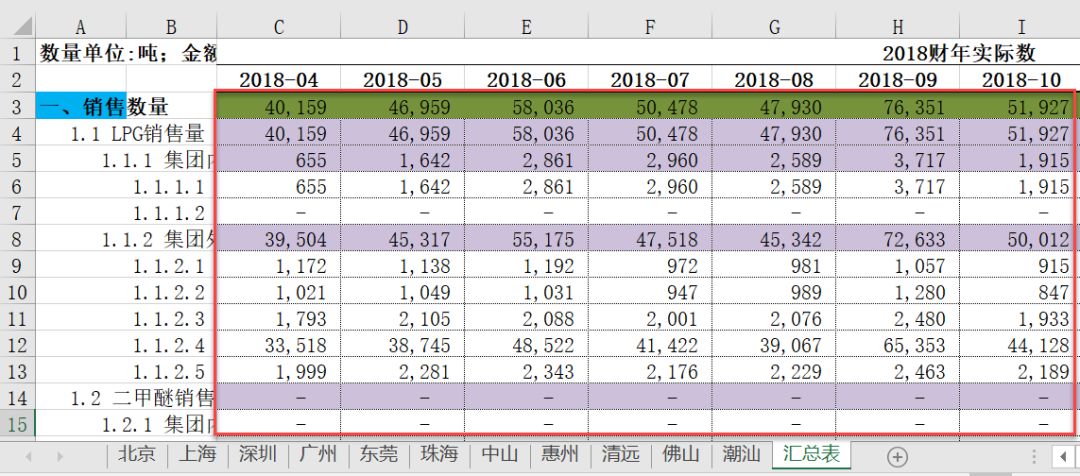Go to the 广州 sheet tab
1080x476 pixels.
318,454
